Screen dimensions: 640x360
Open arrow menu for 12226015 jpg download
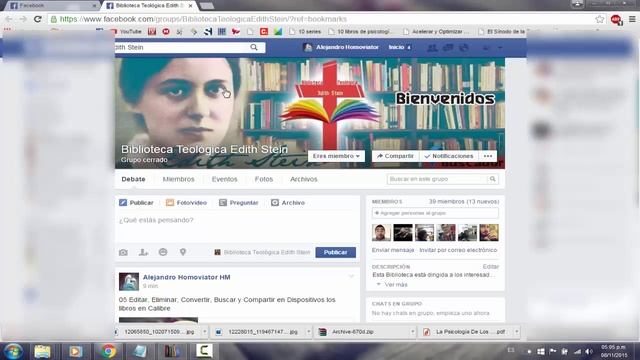(309, 332)
